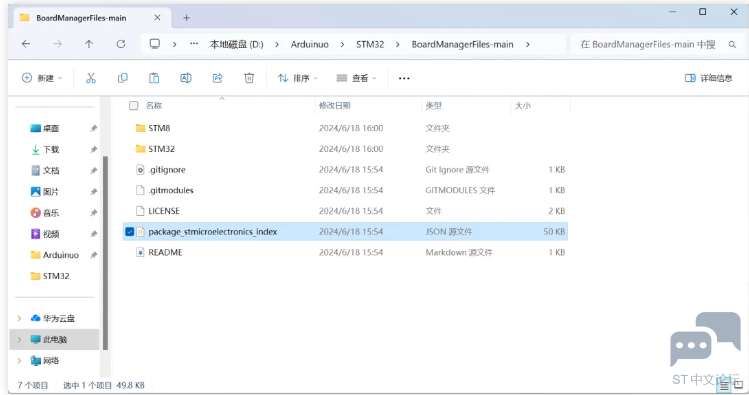Click the Delete trash can icon
Screen dimensions: 749x395
[249, 78]
